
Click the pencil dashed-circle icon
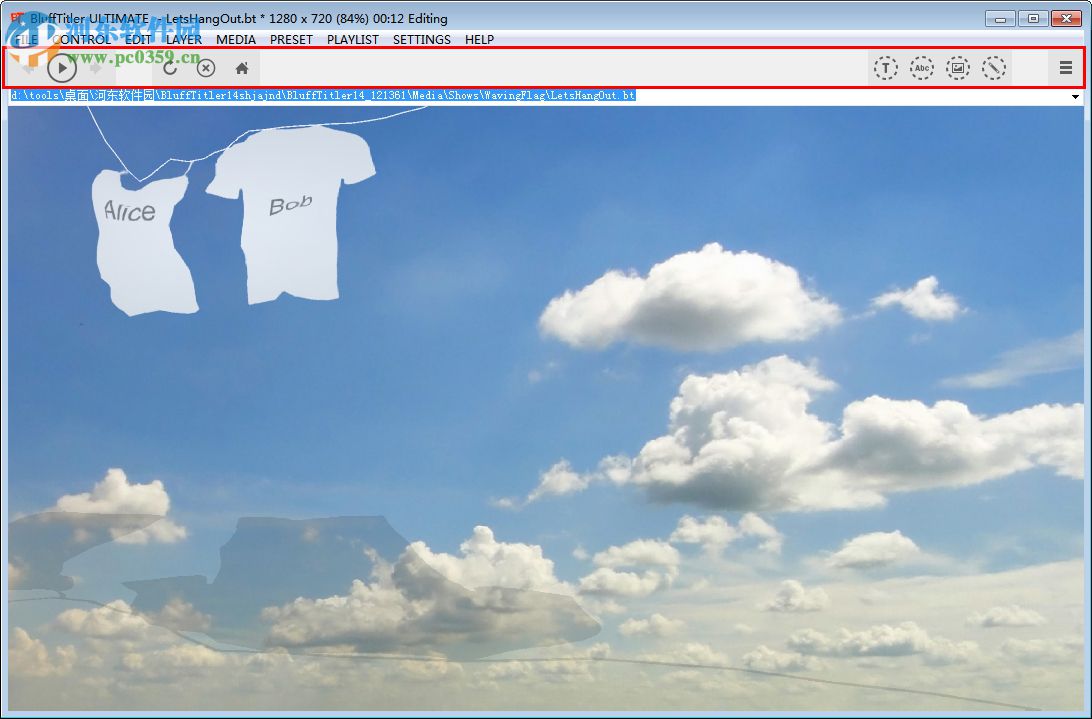point(994,68)
